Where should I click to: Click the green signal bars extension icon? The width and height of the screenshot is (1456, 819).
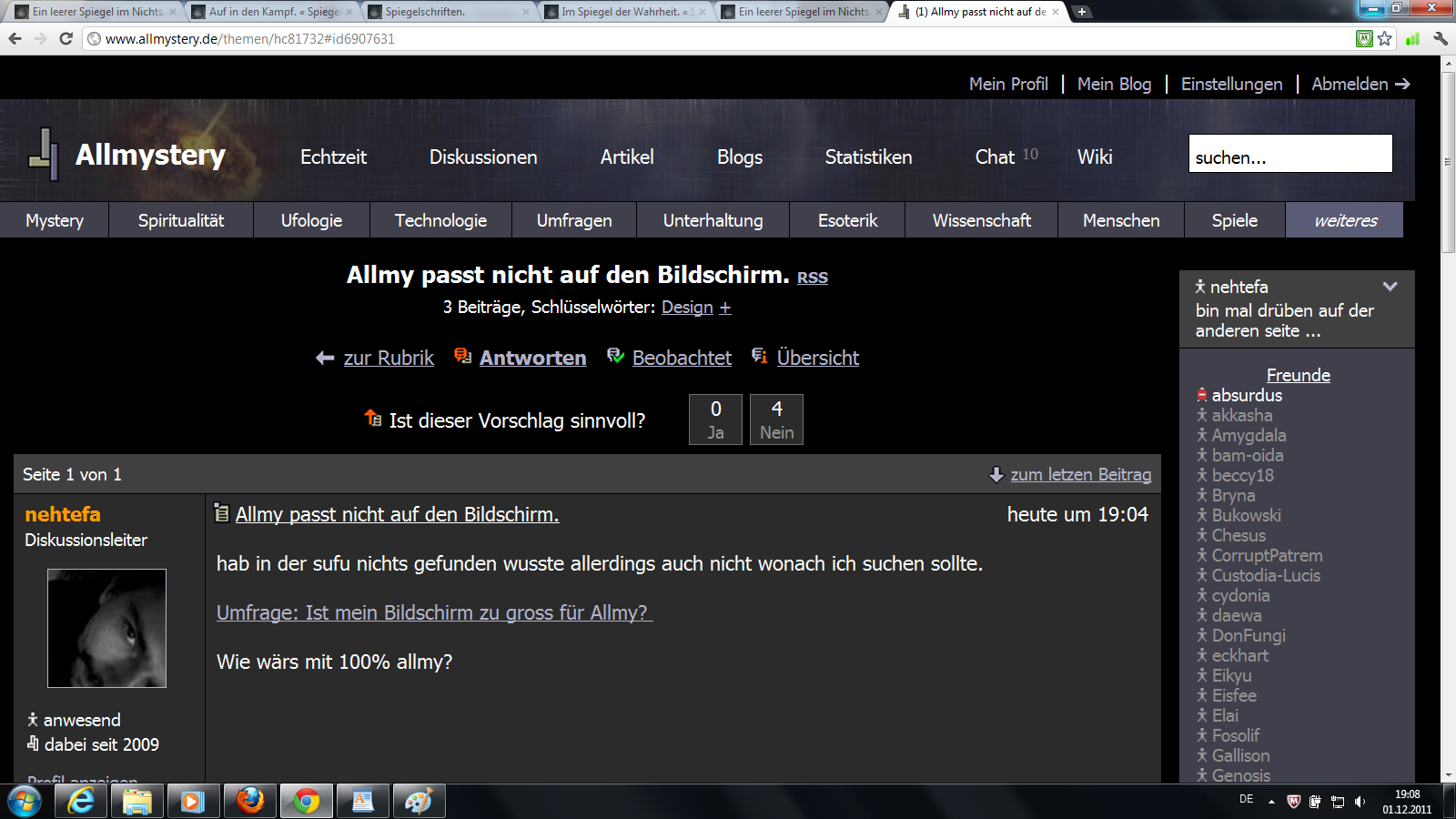click(1412, 38)
